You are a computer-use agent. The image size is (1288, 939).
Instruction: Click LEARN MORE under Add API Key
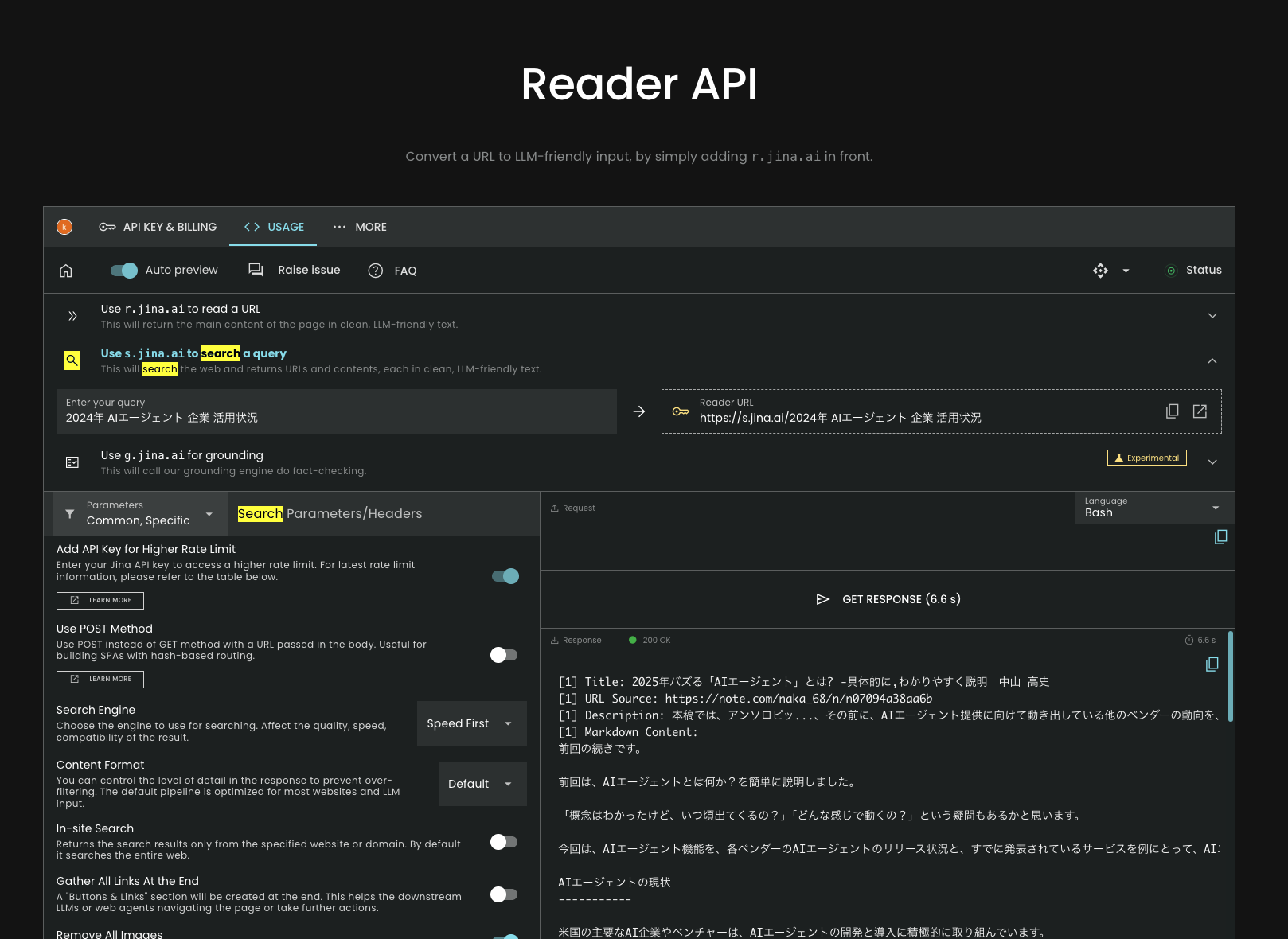[x=100, y=601]
